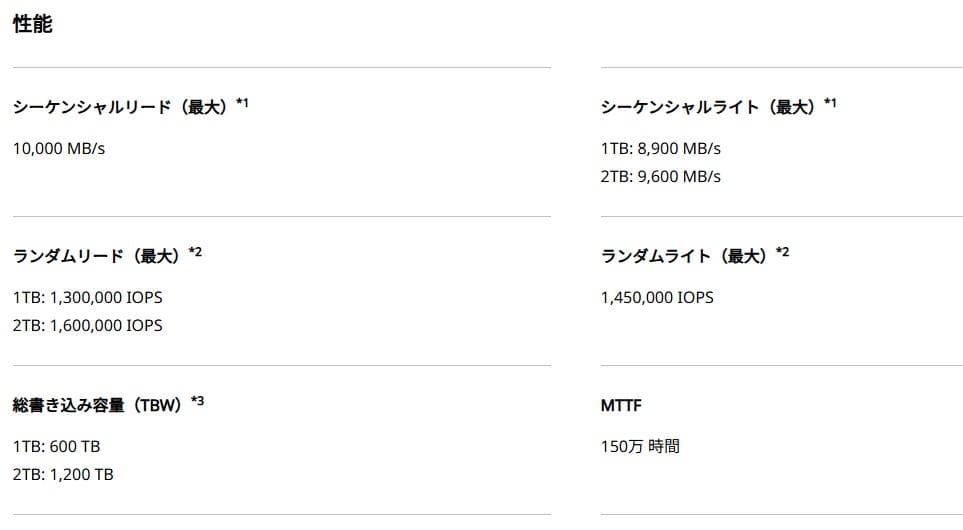This screenshot has width=963, height=530.
Task: Click the シーケンシャルライト（最大） label
Action: coord(710,107)
